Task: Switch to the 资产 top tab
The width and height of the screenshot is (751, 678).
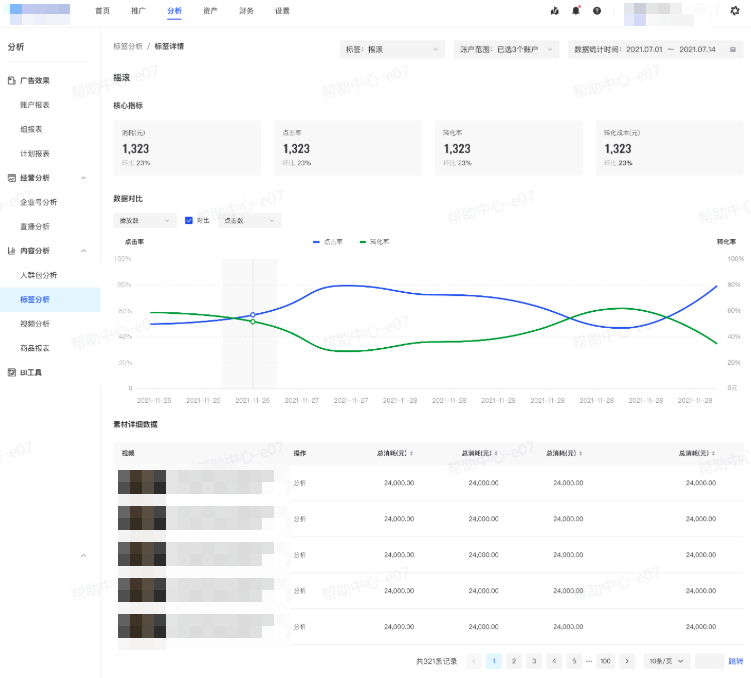Action: click(x=210, y=11)
